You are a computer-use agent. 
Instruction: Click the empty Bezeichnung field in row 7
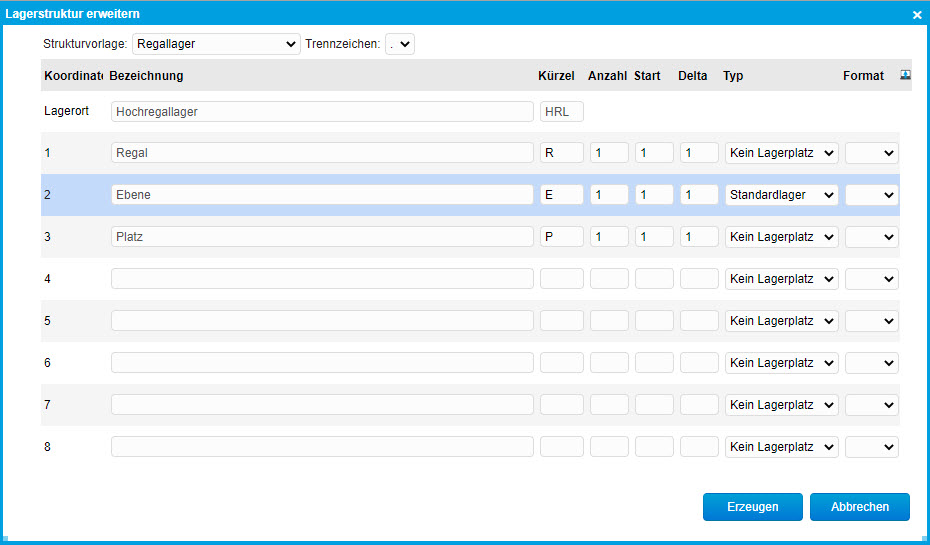(322, 405)
